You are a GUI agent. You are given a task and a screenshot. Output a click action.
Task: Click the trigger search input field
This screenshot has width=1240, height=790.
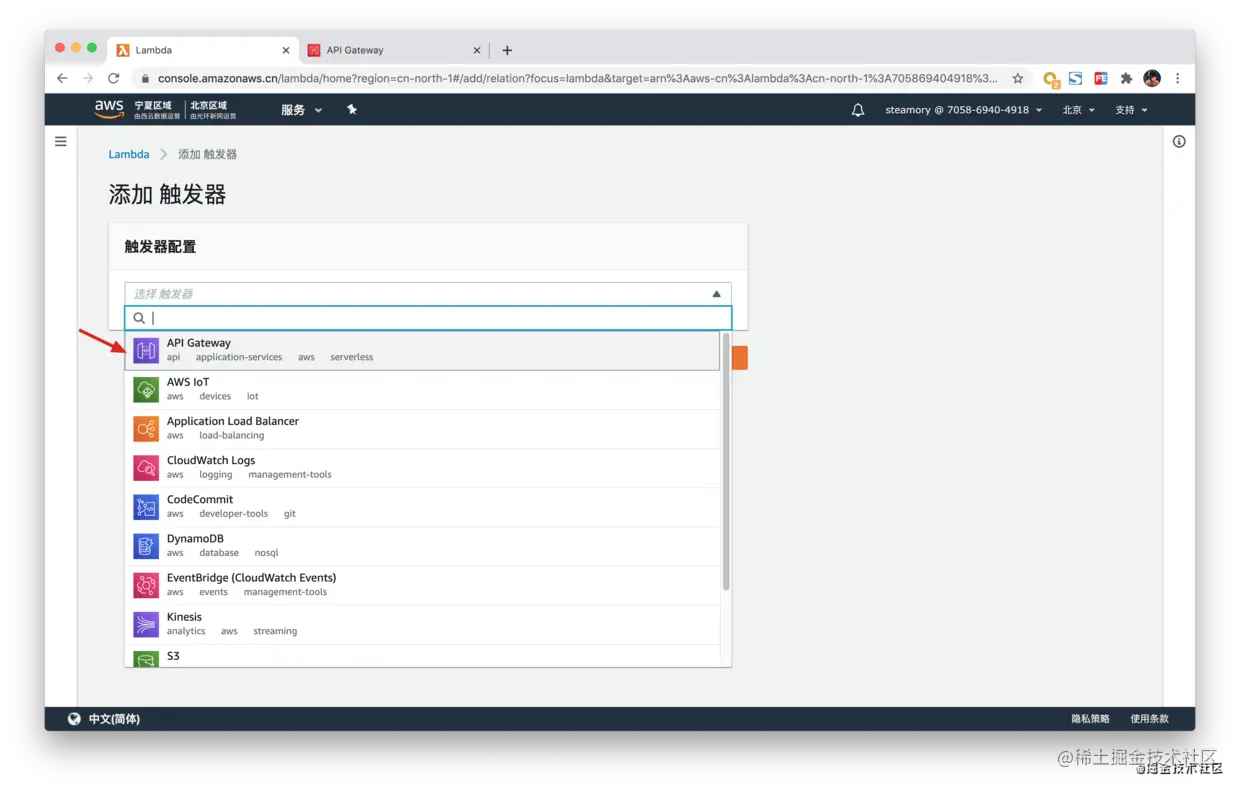click(x=428, y=318)
